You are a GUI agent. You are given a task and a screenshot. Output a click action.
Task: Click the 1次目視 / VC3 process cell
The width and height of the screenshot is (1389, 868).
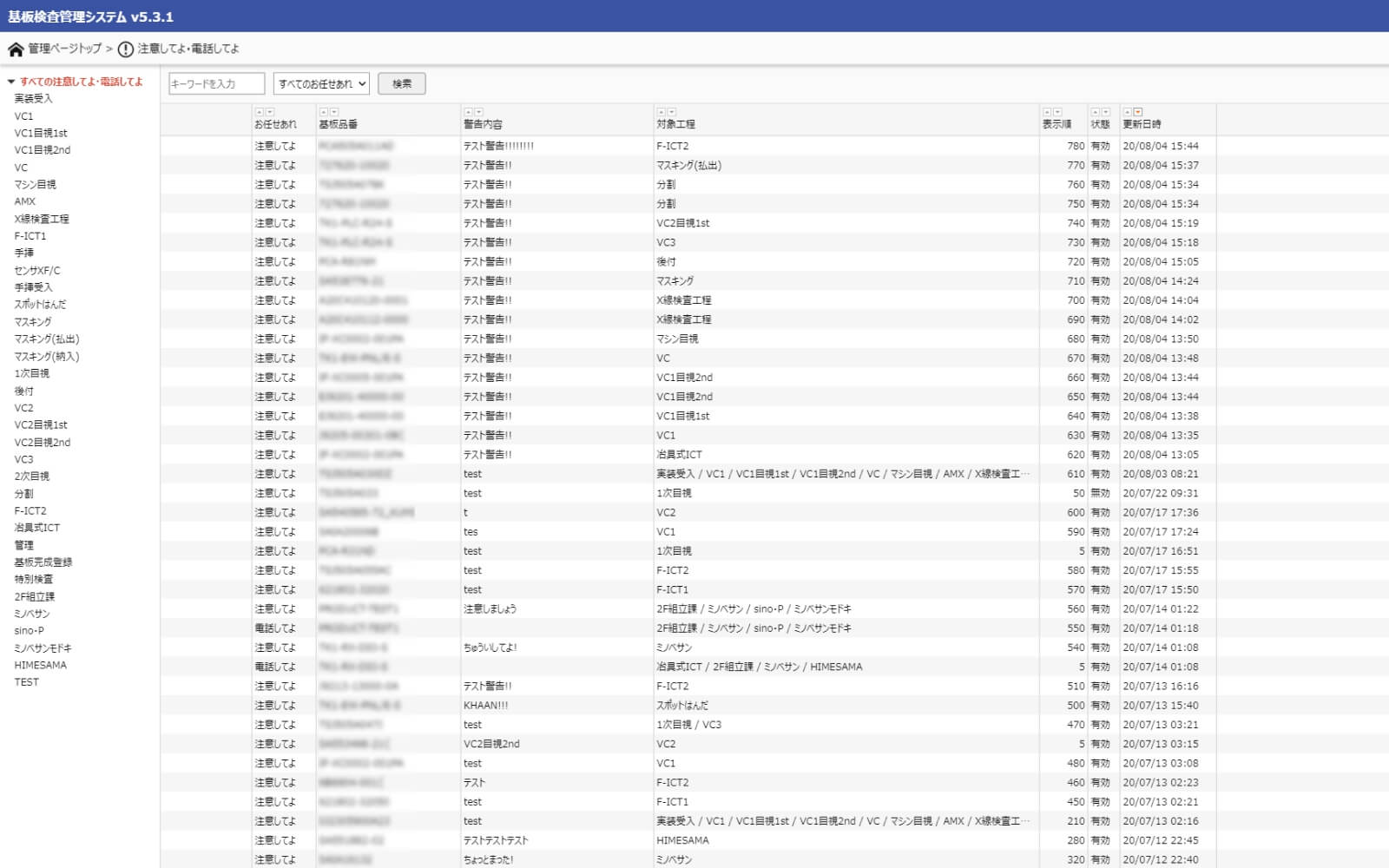coord(689,725)
